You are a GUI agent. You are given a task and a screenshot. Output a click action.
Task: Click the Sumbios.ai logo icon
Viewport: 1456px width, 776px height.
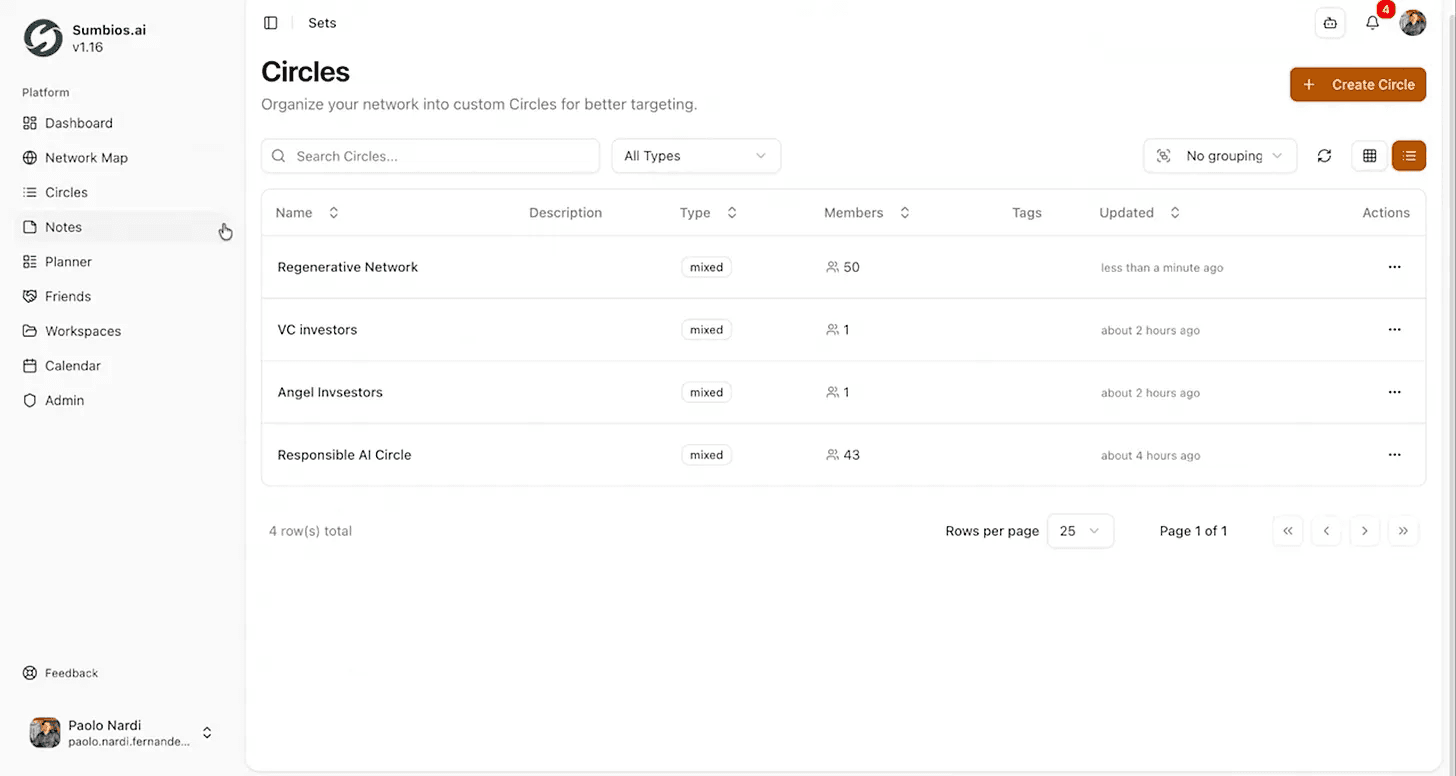[x=43, y=38]
